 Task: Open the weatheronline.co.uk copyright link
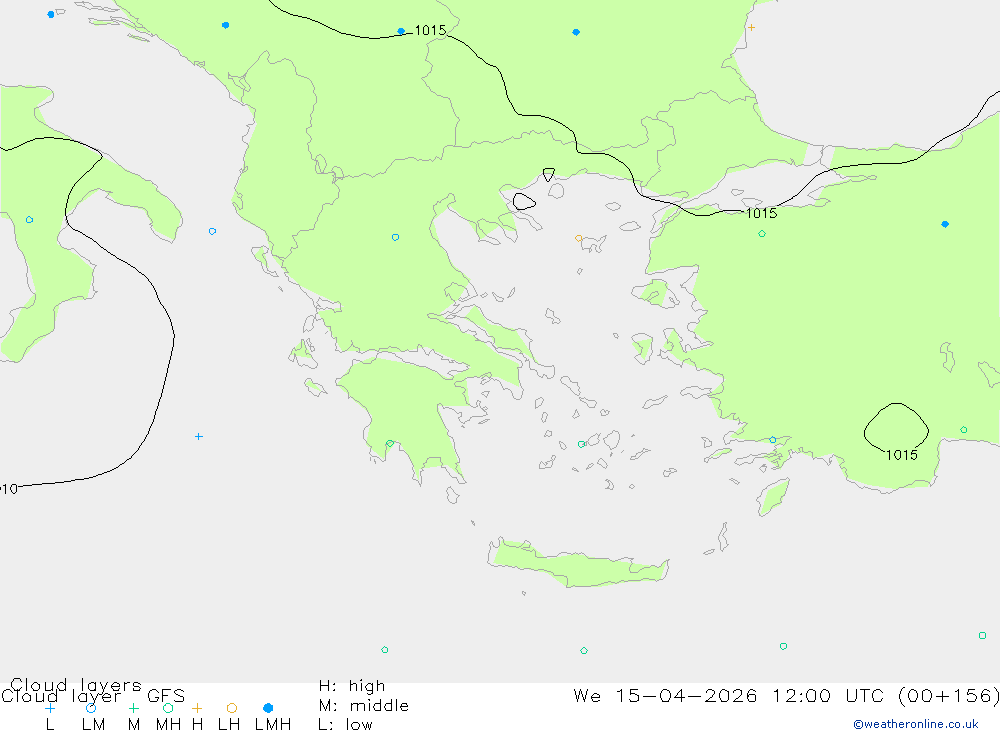pyautogui.click(x=916, y=724)
